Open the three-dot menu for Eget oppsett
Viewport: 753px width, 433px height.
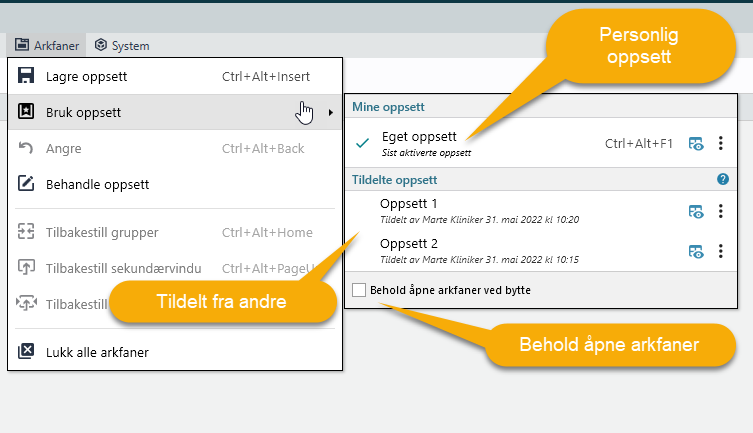(721, 144)
